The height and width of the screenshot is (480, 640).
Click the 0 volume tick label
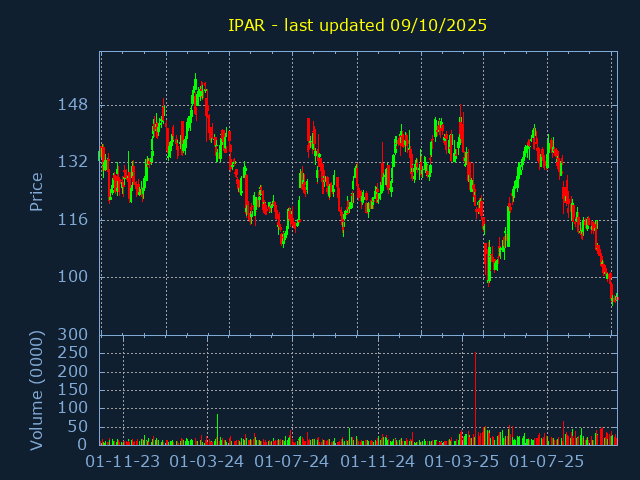pyautogui.click(x=82, y=444)
